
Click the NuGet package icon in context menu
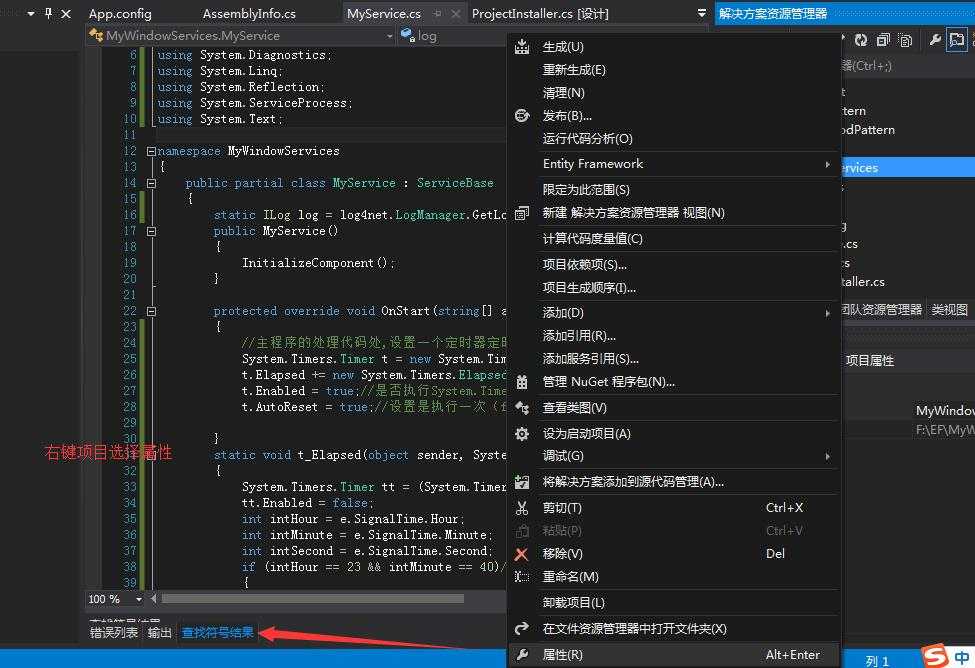522,382
